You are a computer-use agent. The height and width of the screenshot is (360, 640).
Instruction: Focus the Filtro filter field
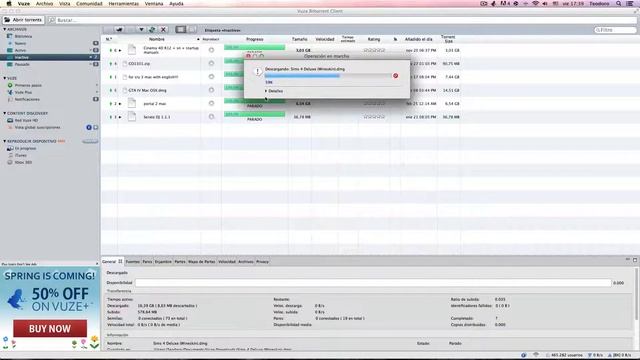(615, 30)
